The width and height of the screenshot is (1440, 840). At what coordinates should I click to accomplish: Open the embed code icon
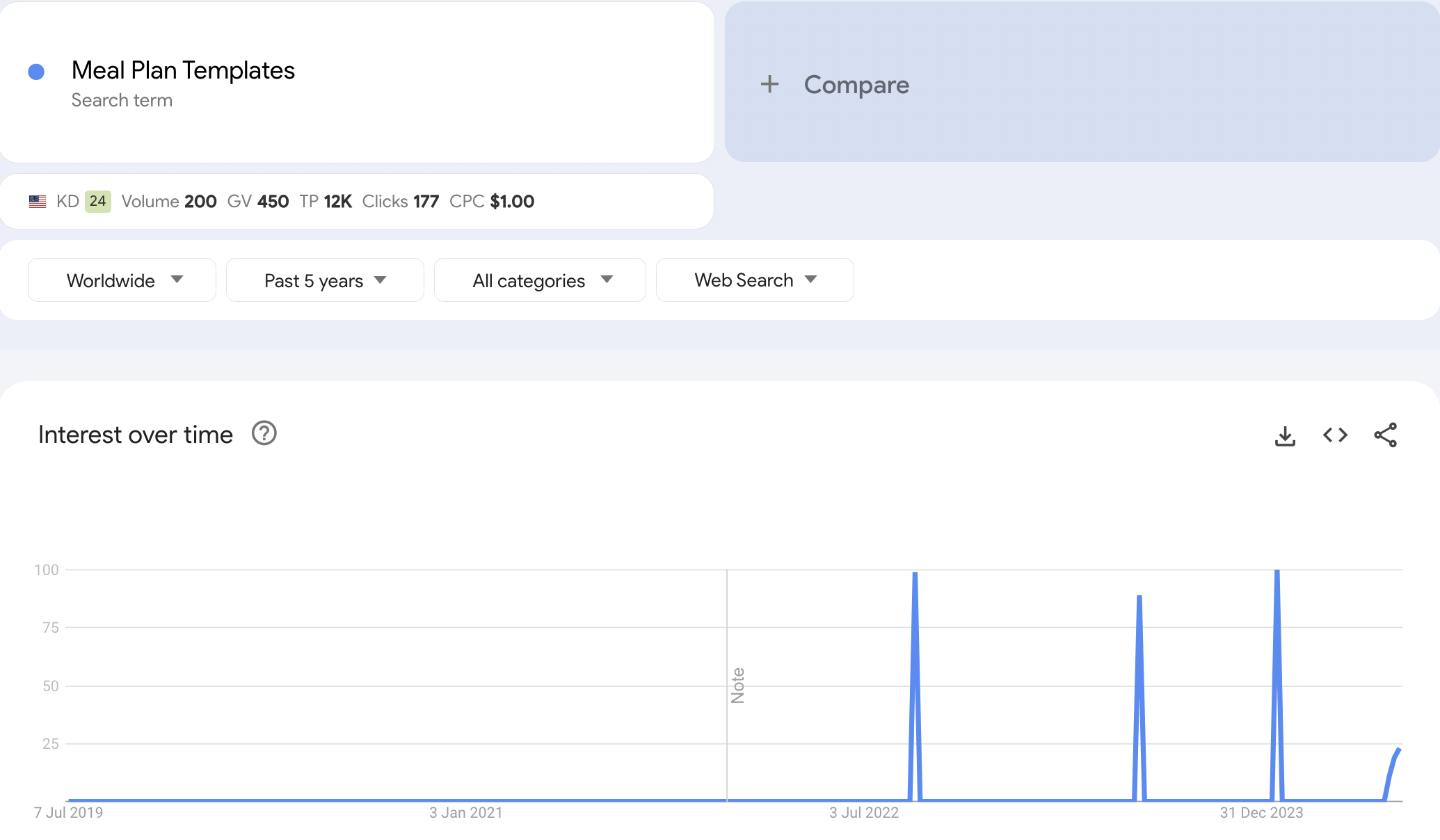pos(1335,435)
